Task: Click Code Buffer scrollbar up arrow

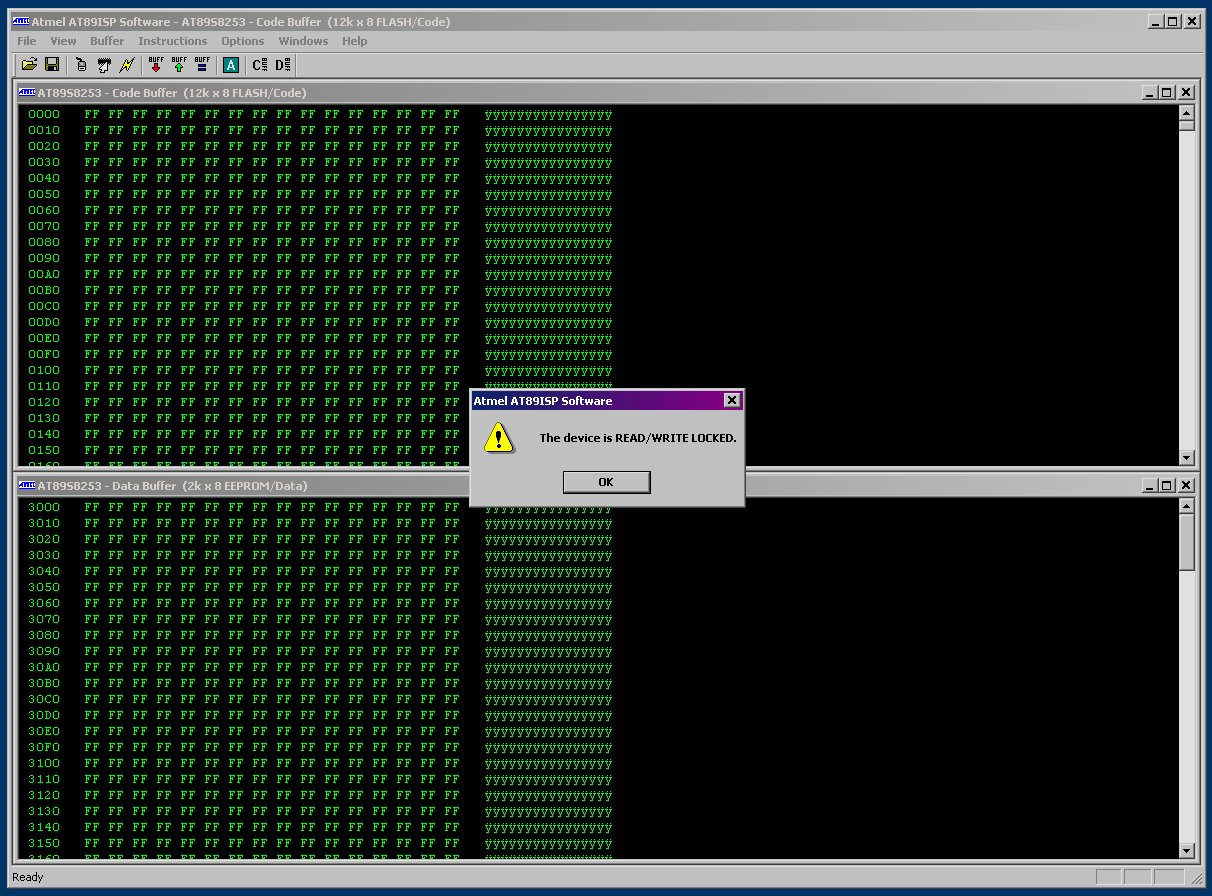Action: (x=1187, y=111)
